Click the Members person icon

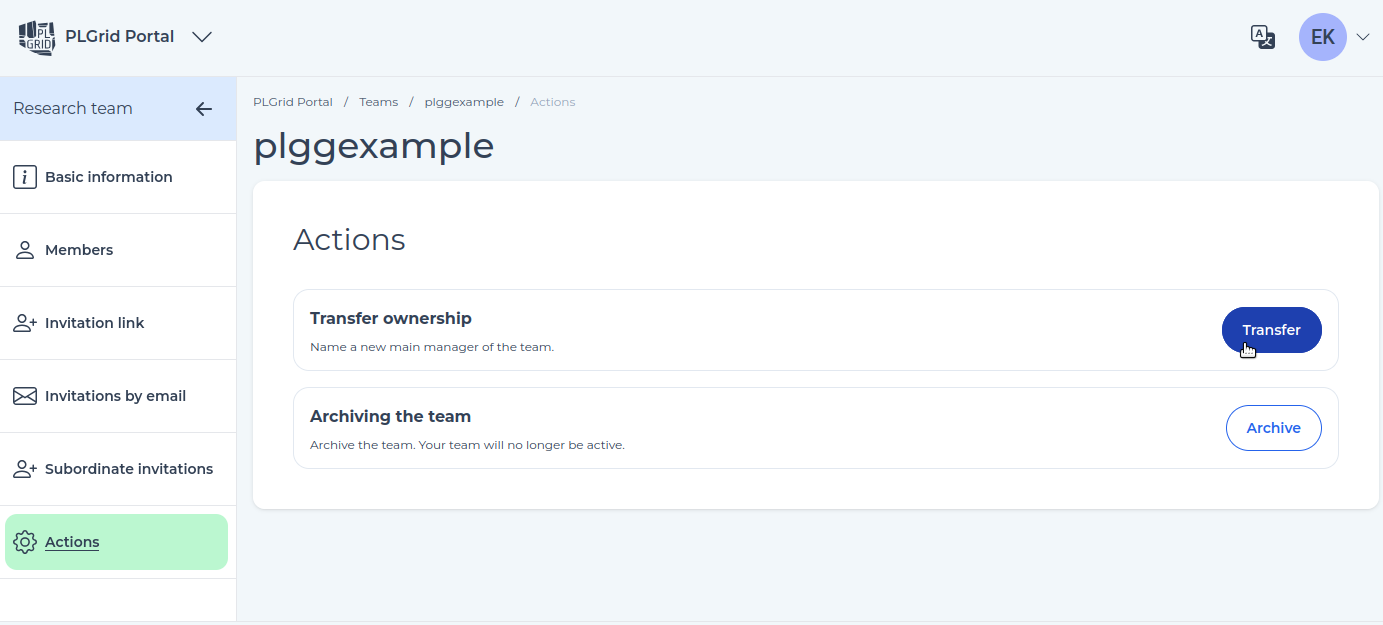[25, 250]
